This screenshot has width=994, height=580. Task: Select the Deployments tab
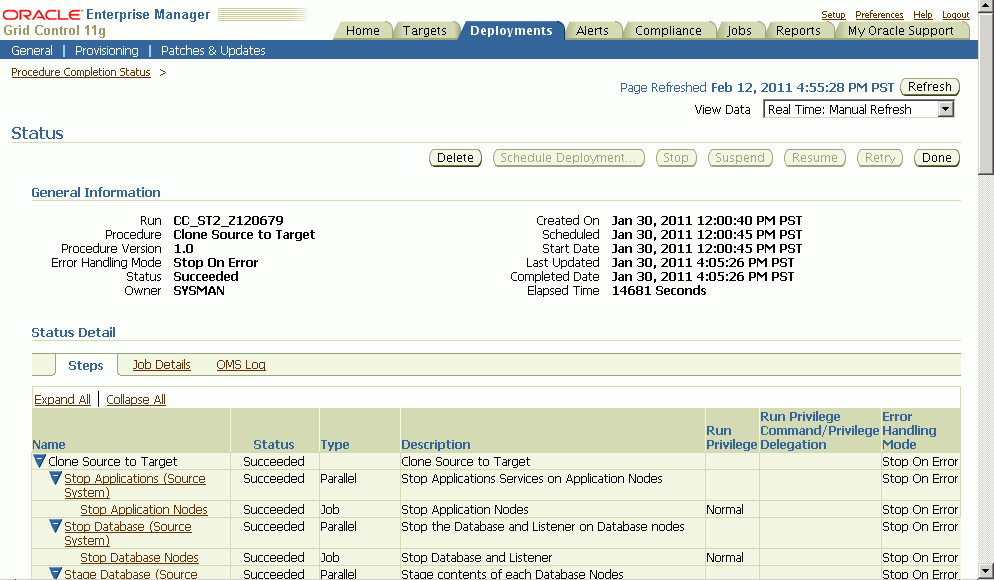click(511, 30)
